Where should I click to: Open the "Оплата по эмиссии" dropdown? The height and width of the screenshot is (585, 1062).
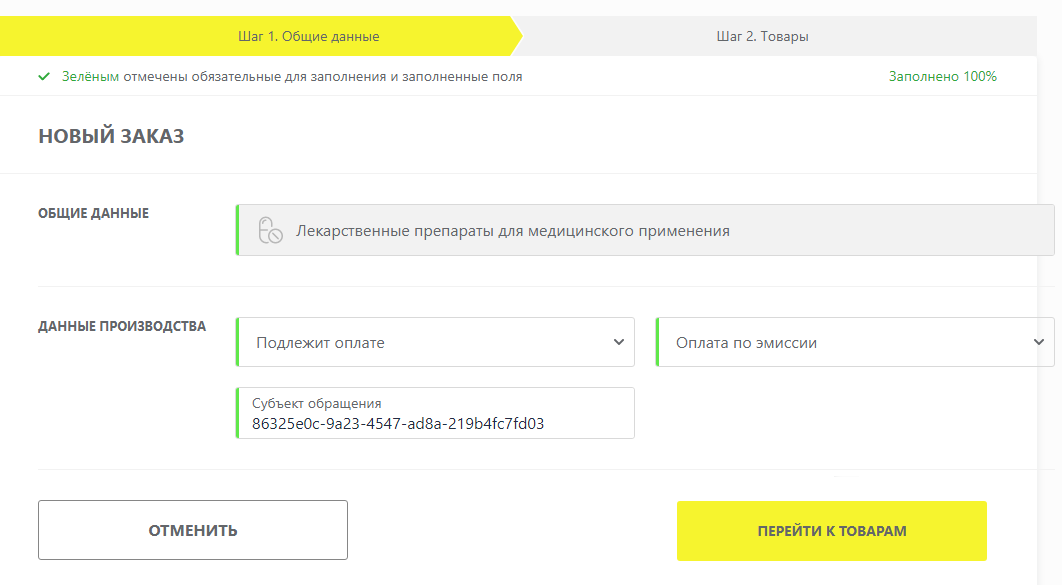855,341
